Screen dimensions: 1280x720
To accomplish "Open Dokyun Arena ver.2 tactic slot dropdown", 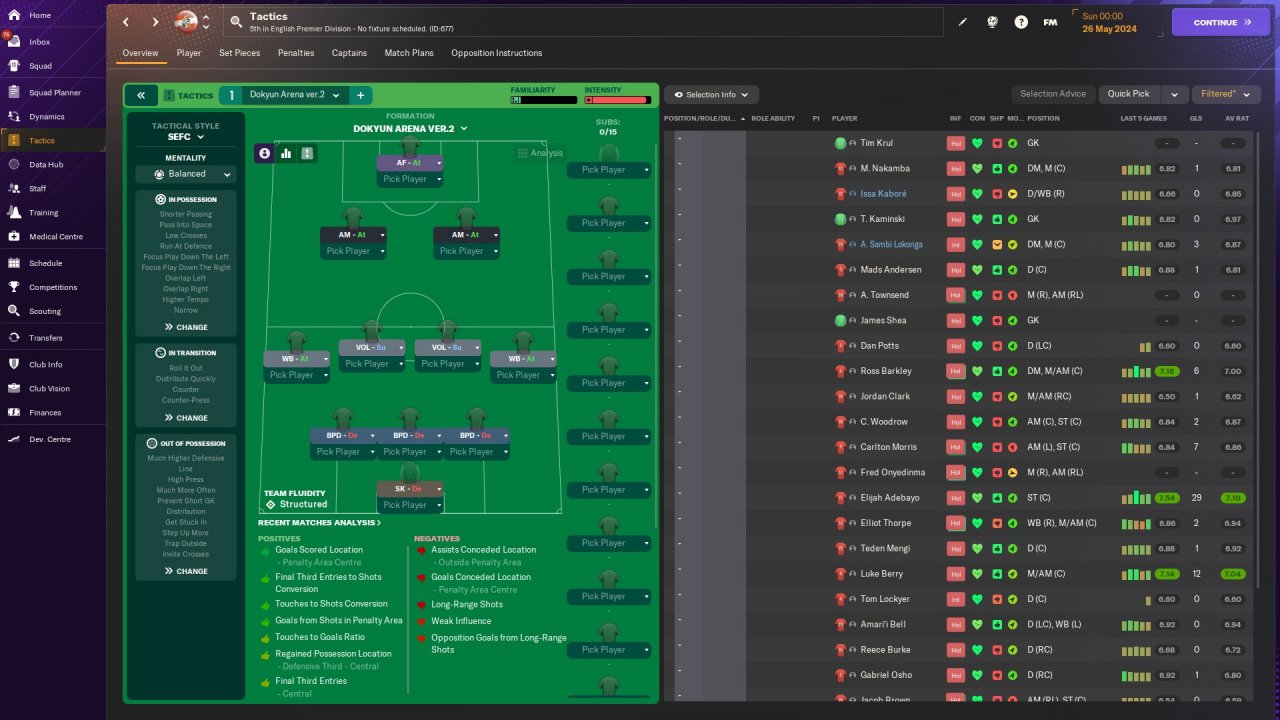I will click(295, 95).
